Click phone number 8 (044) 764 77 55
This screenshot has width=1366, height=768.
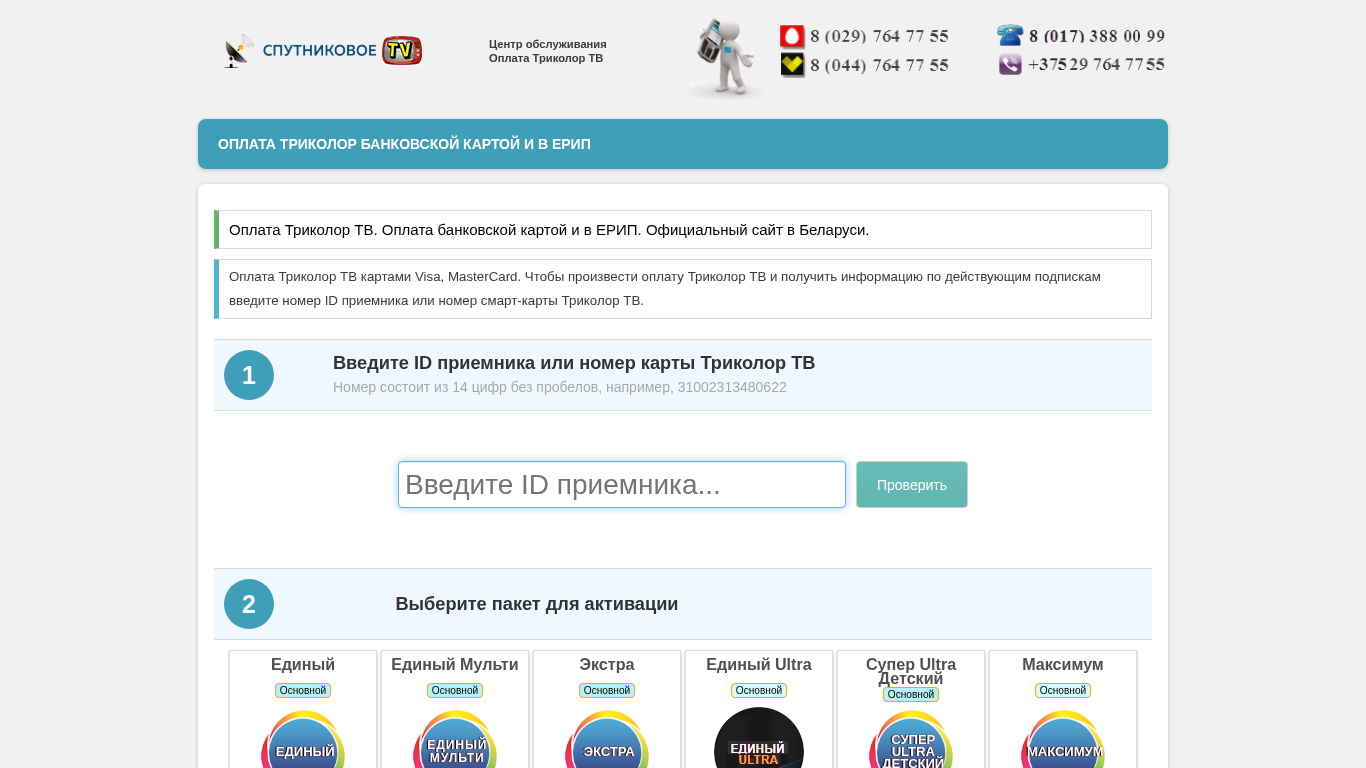point(879,65)
